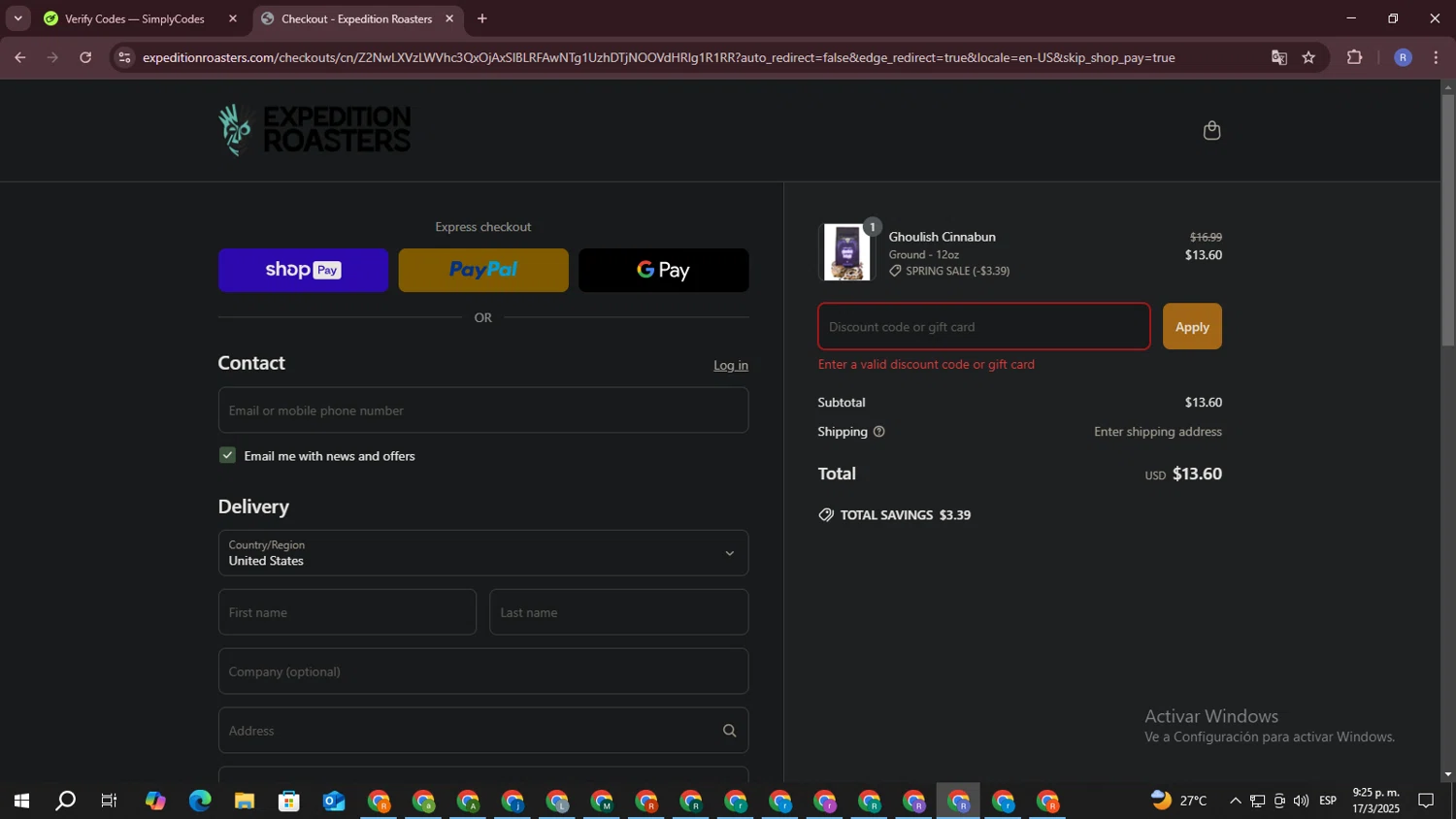Image resolution: width=1456 pixels, height=819 pixels.
Task: Click the SPRING SALE (-$3.39) discount label
Action: 957,272
